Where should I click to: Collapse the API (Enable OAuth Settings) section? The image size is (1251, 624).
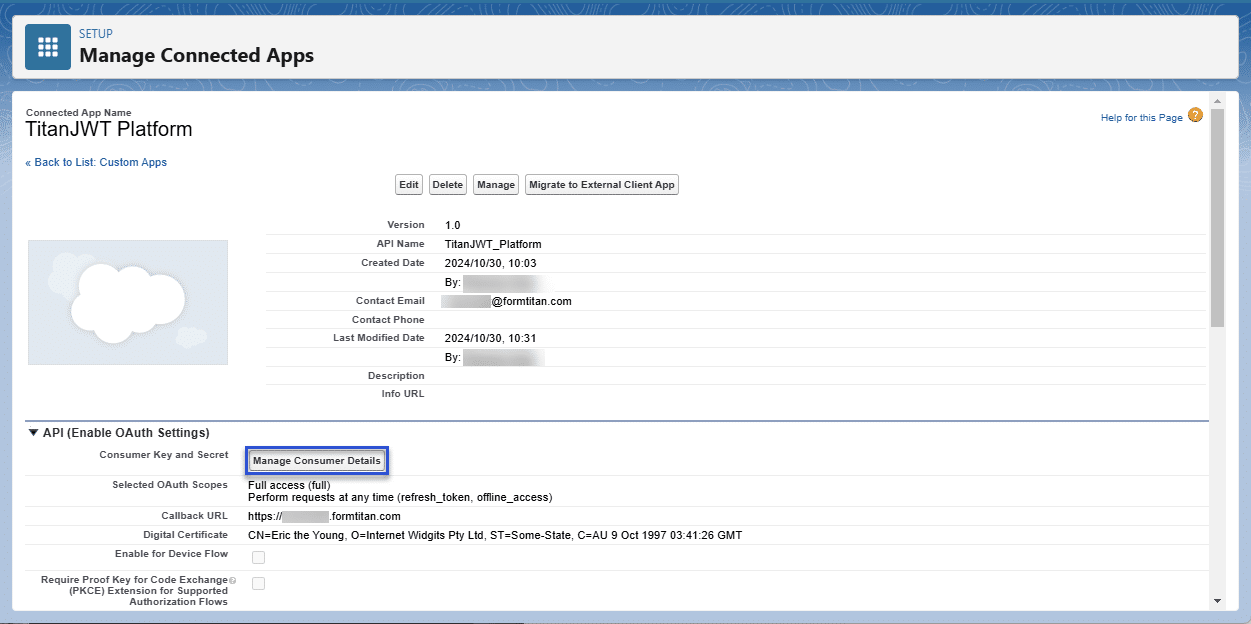pos(32,432)
